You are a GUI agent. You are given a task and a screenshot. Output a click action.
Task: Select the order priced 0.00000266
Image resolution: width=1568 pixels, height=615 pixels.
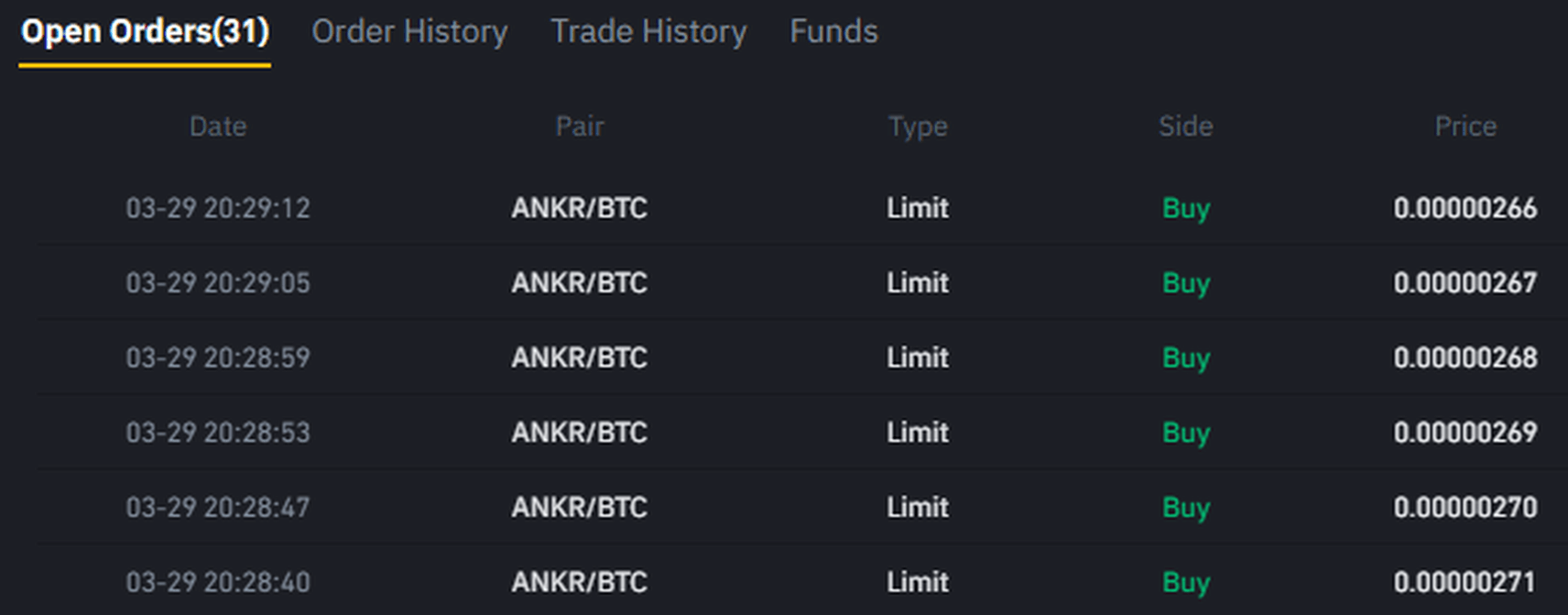(1465, 208)
